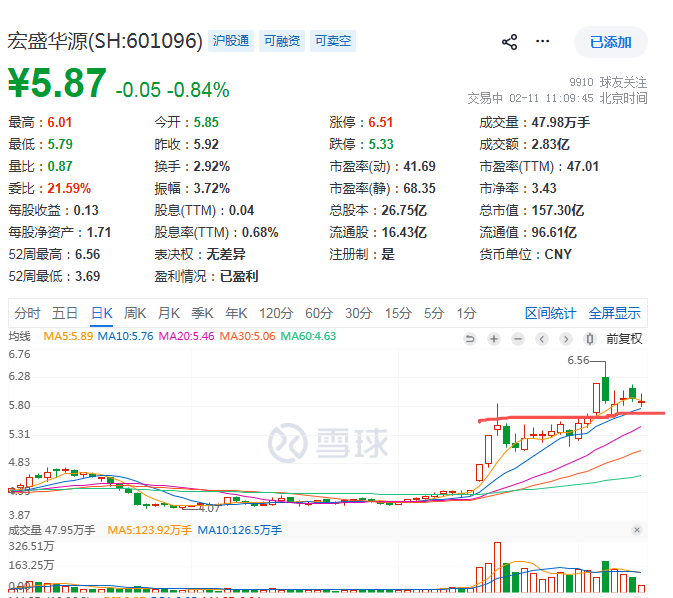Click the share icon
This screenshot has height=598, width=673.
tap(509, 42)
